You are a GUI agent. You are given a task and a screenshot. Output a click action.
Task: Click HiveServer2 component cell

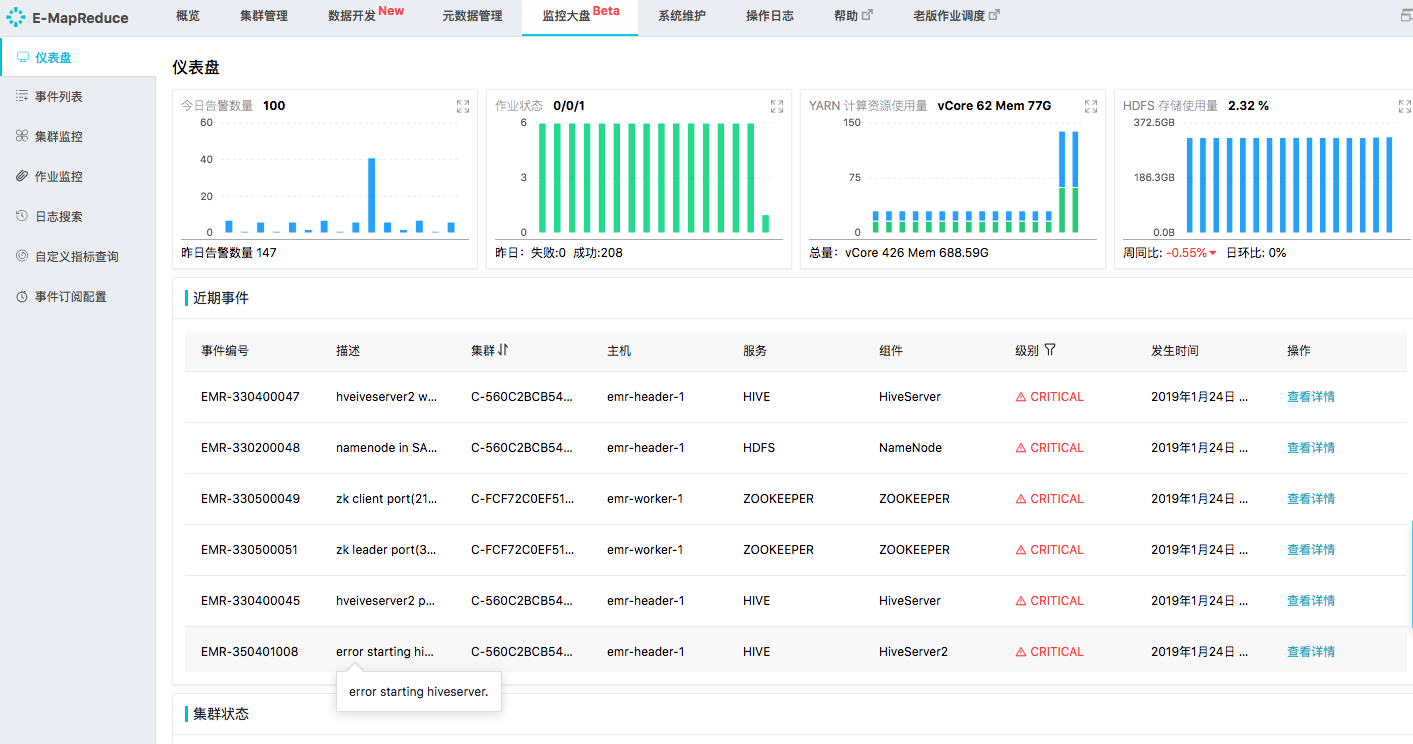(913, 652)
